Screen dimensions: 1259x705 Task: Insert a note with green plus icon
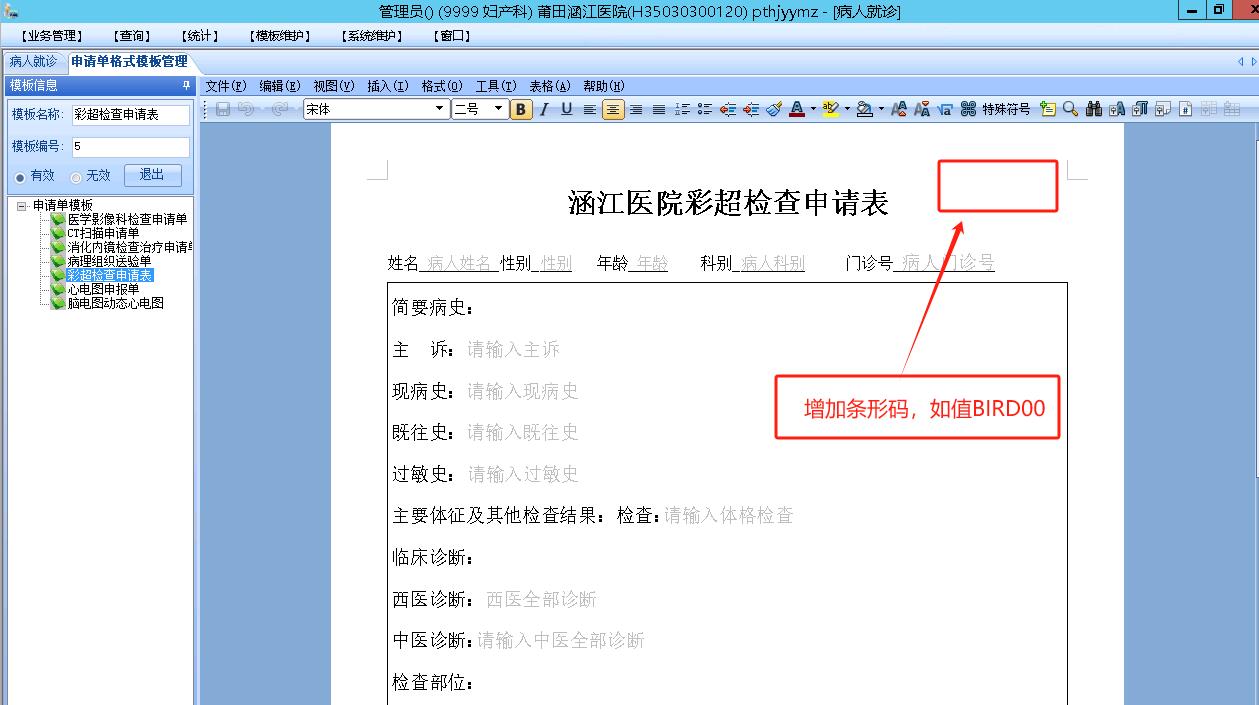pyautogui.click(x=1048, y=109)
